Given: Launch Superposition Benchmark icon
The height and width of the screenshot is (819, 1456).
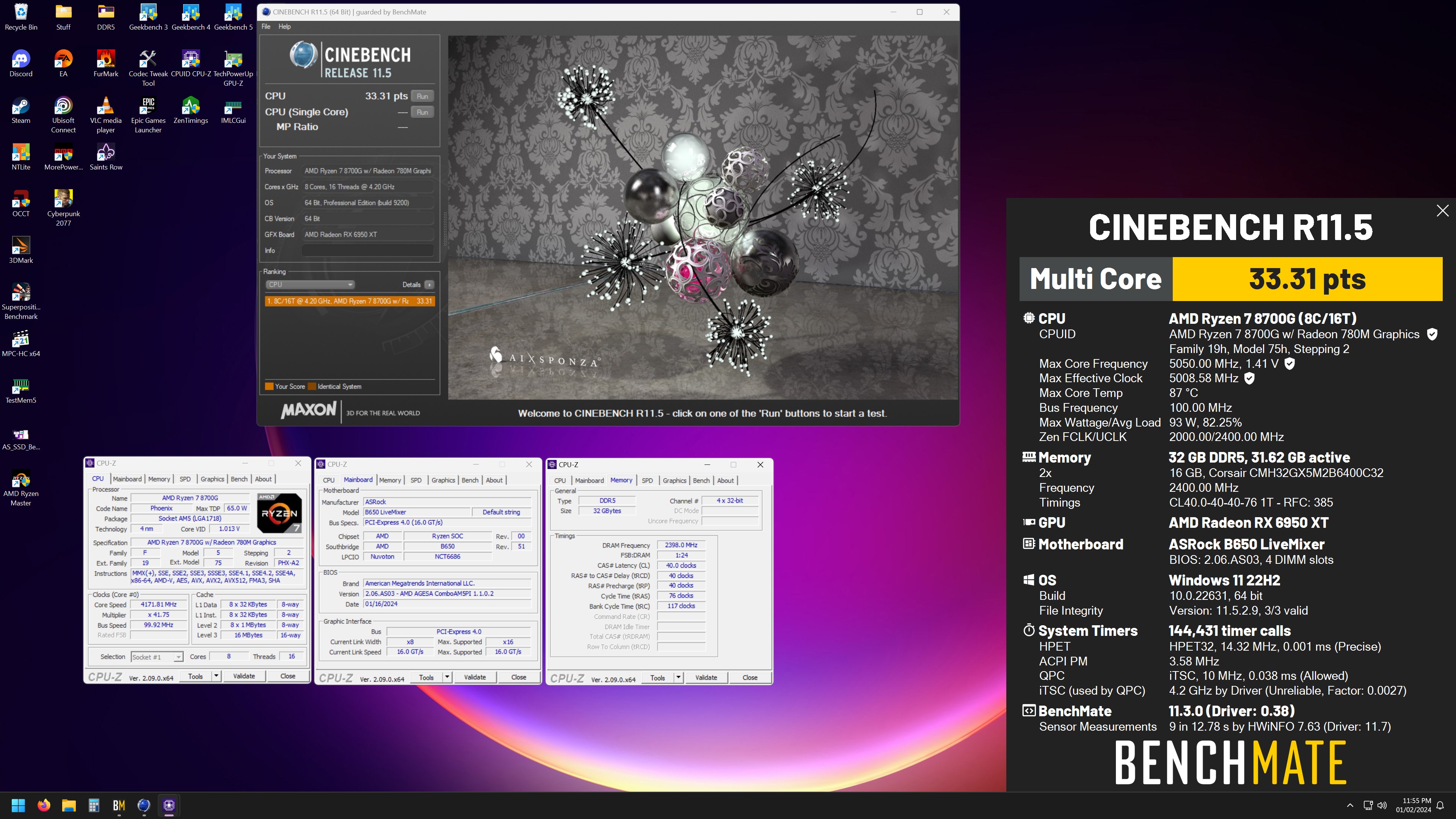Looking at the screenshot, I should coord(21,301).
